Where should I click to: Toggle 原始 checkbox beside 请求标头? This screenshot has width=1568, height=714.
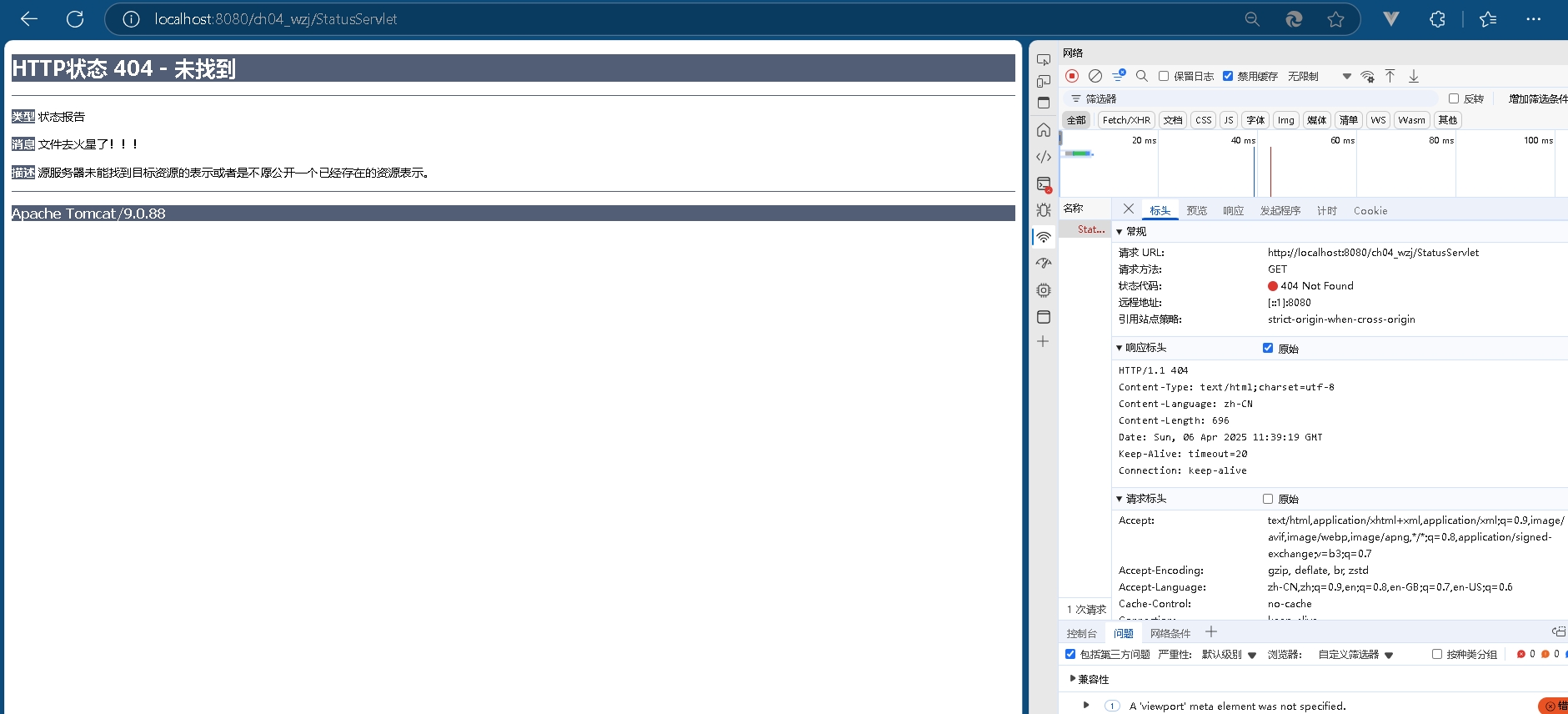click(1268, 499)
